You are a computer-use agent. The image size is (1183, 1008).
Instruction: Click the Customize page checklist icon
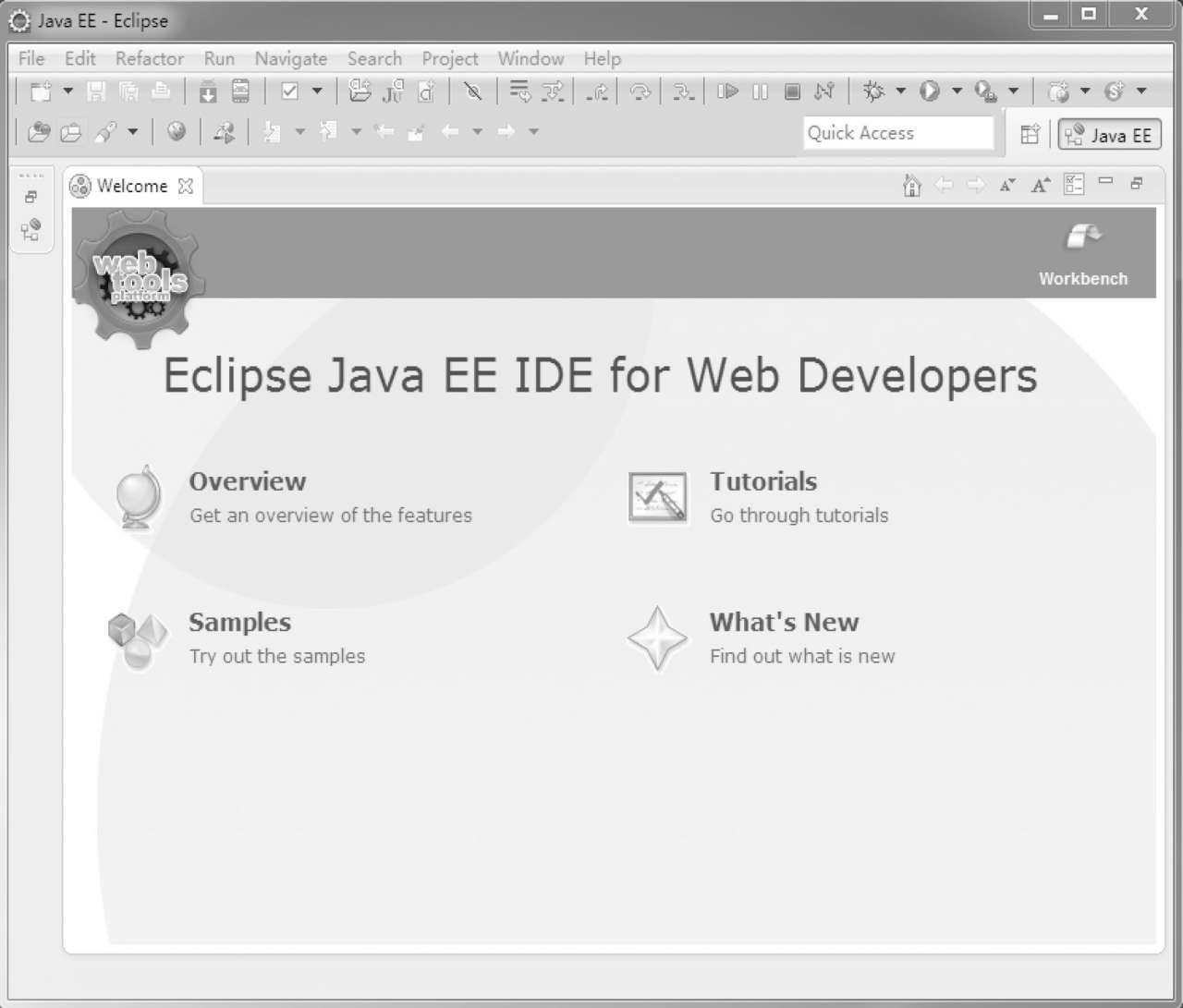1073,185
